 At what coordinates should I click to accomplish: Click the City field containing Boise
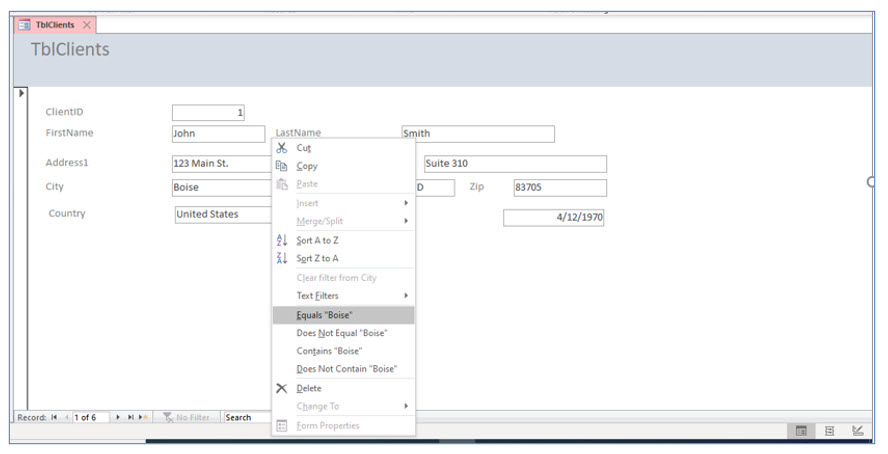[x=222, y=188]
